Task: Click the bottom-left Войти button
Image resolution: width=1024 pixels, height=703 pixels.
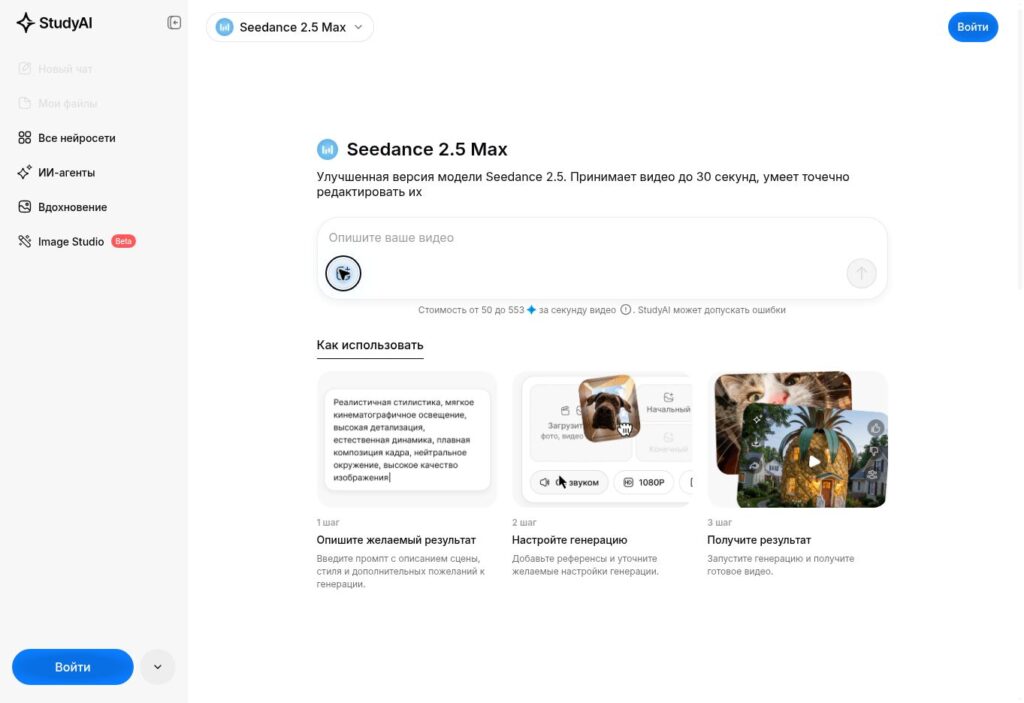Action: pos(72,667)
